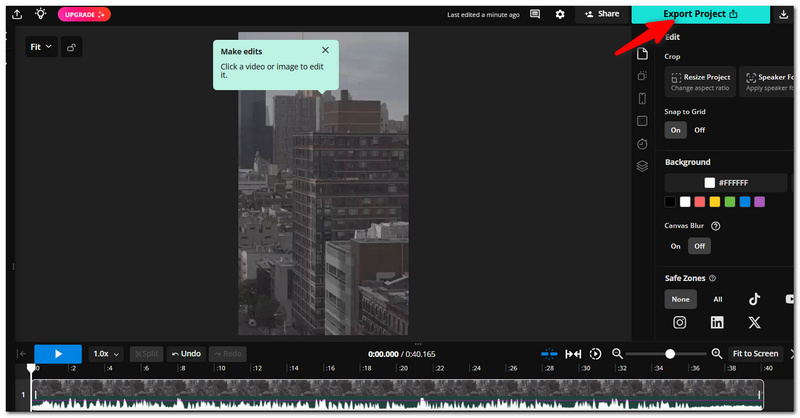800x418 pixels.
Task: Open the 1.0x playback speed dropdown
Action: pyautogui.click(x=106, y=354)
